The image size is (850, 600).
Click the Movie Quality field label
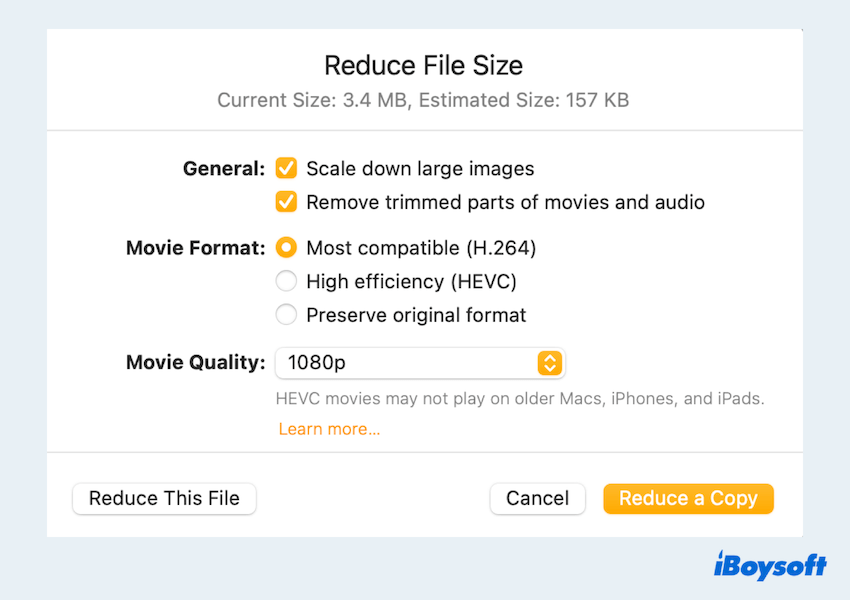coord(196,362)
